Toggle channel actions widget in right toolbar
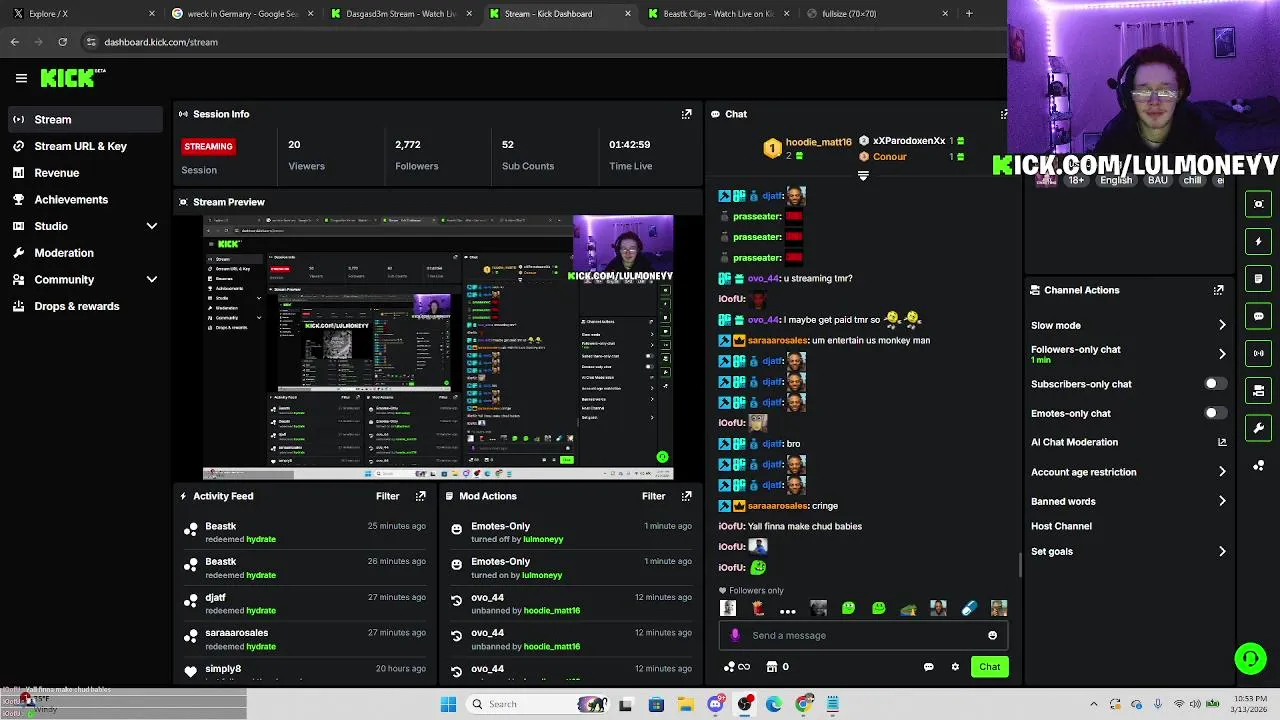 click(x=1258, y=390)
